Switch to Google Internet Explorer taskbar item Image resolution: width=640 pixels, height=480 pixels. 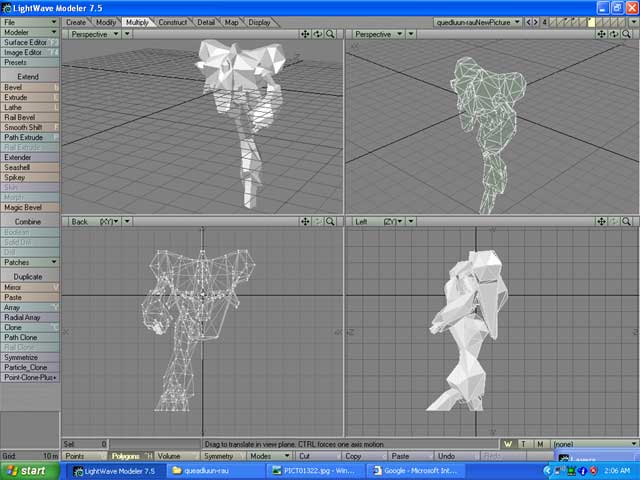tap(414, 471)
